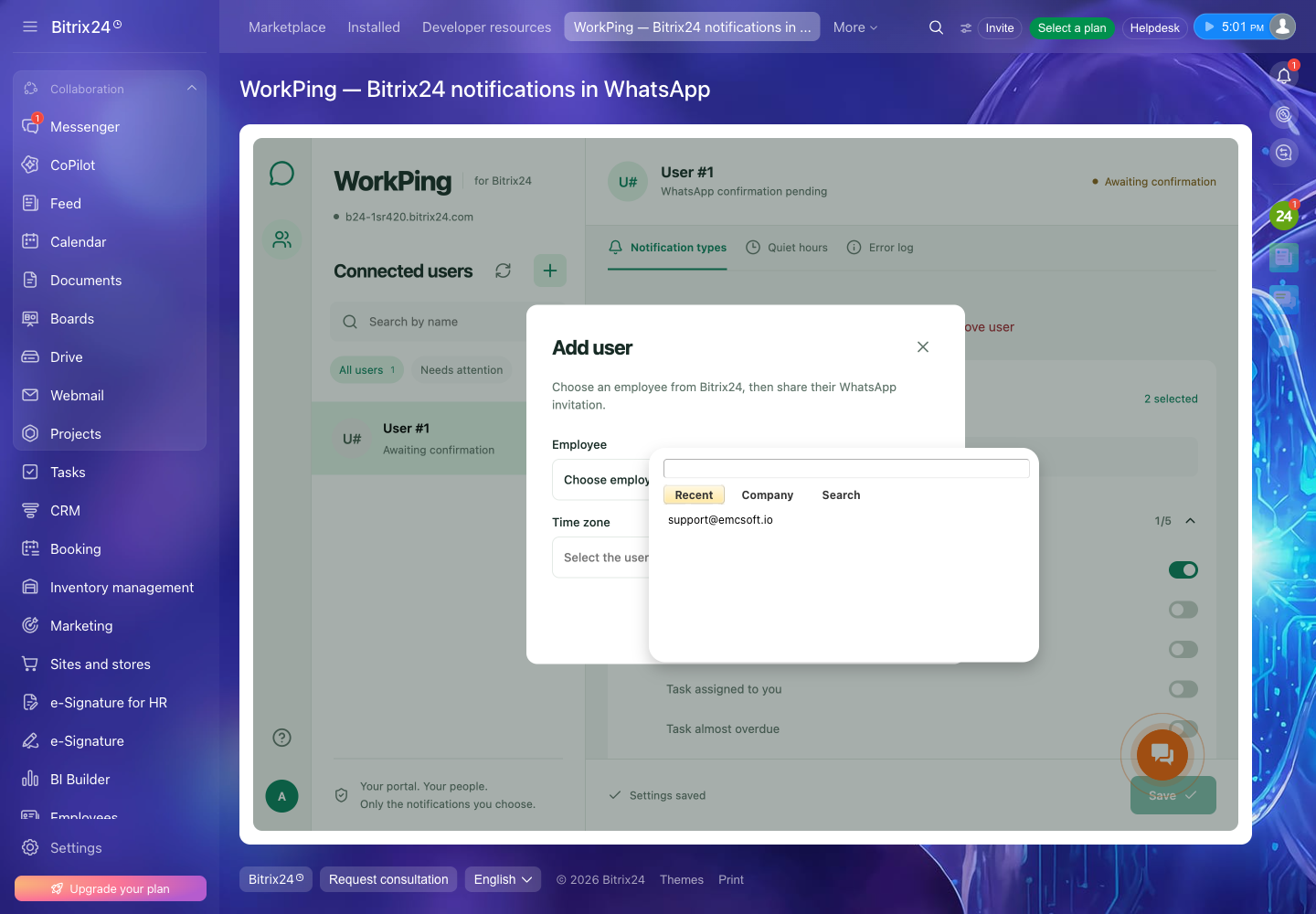Open the notifications bell

[x=1284, y=76]
